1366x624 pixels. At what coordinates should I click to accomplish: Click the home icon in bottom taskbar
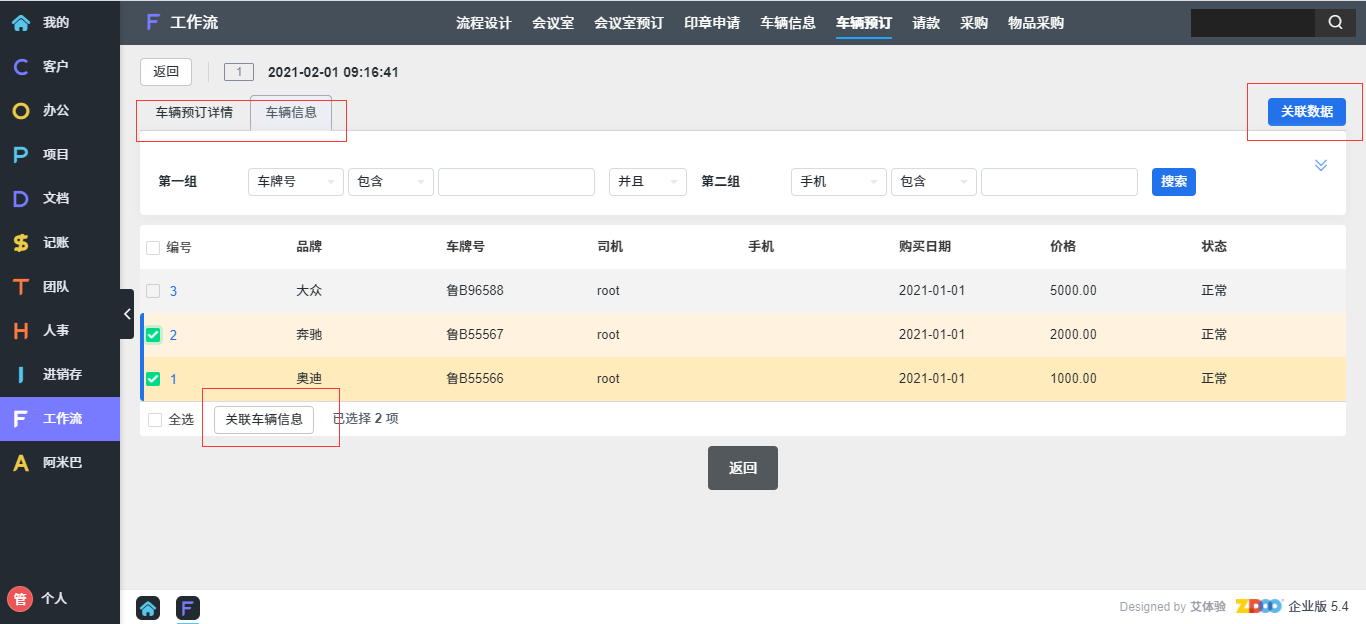[x=148, y=607]
